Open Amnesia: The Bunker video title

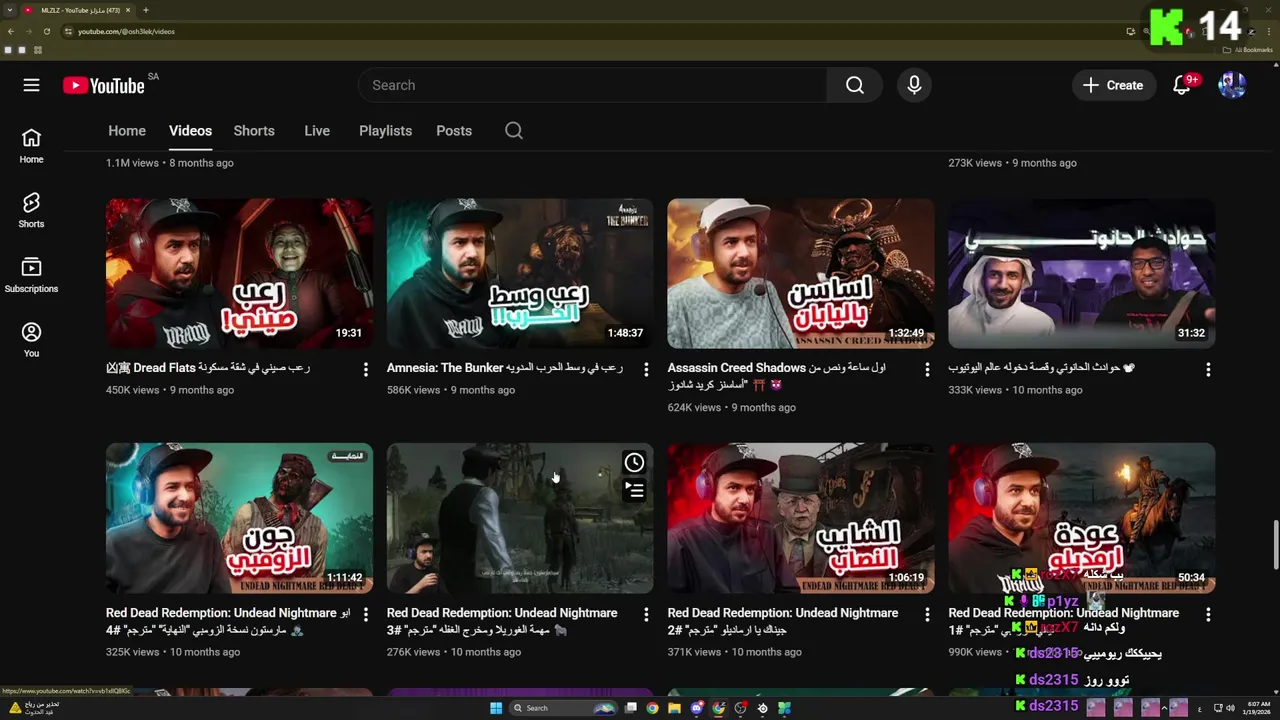504,368
